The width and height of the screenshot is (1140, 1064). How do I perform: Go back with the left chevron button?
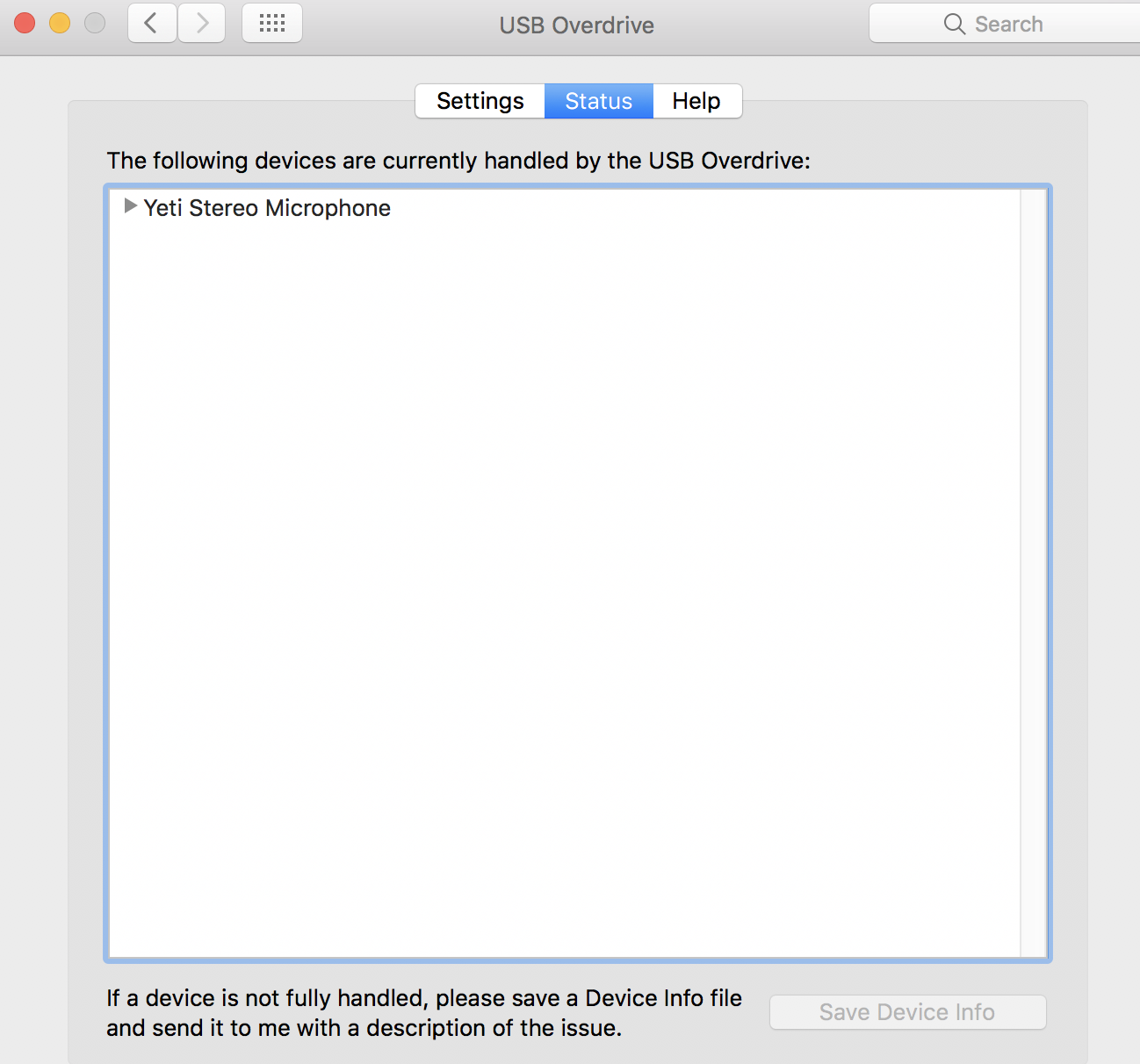click(x=152, y=23)
